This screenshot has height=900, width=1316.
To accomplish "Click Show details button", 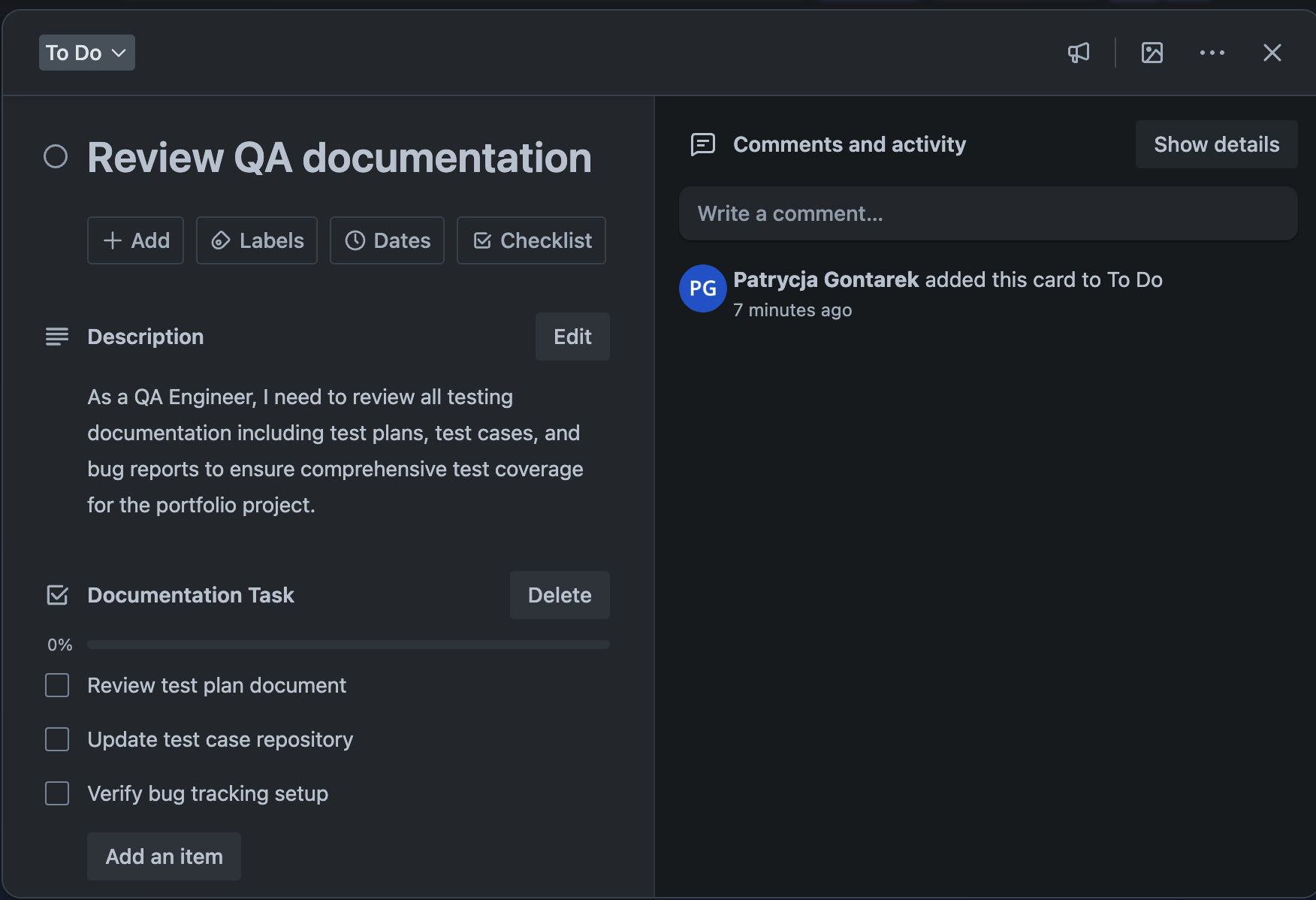I will (1217, 144).
